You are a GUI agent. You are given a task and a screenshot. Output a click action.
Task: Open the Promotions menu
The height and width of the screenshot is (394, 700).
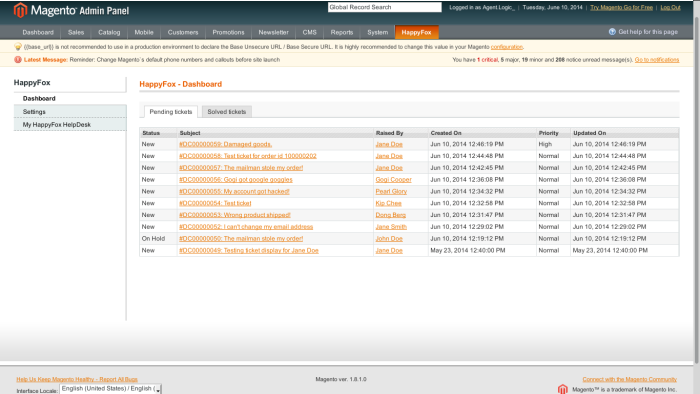(x=228, y=32)
